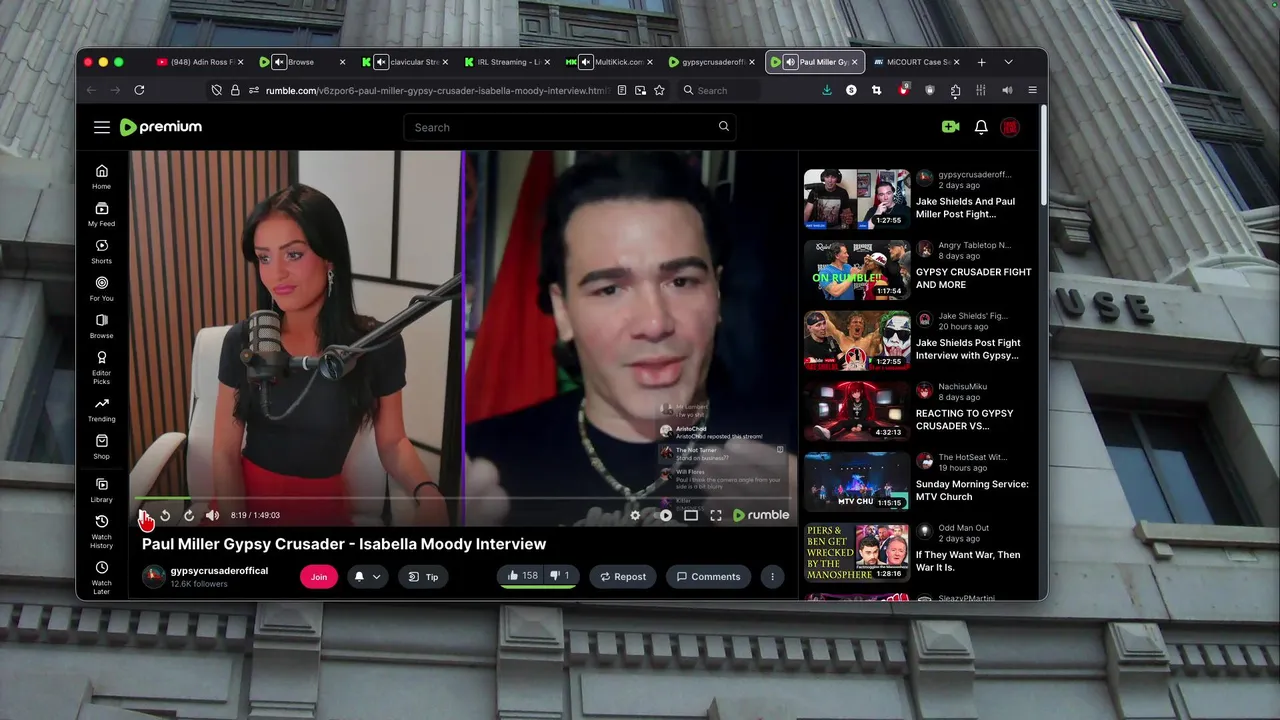The height and width of the screenshot is (720, 1280).
Task: Mute audio on the Browse tab
Action: (279, 62)
